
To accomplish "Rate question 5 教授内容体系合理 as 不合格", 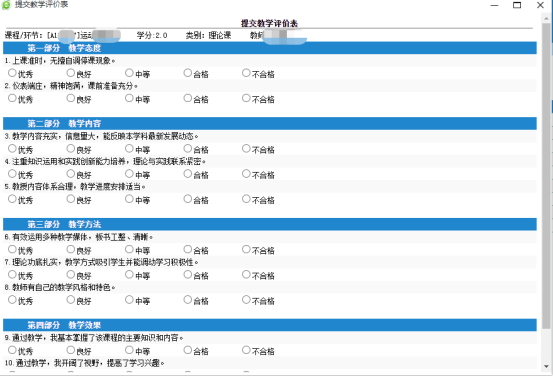I will 246,199.
